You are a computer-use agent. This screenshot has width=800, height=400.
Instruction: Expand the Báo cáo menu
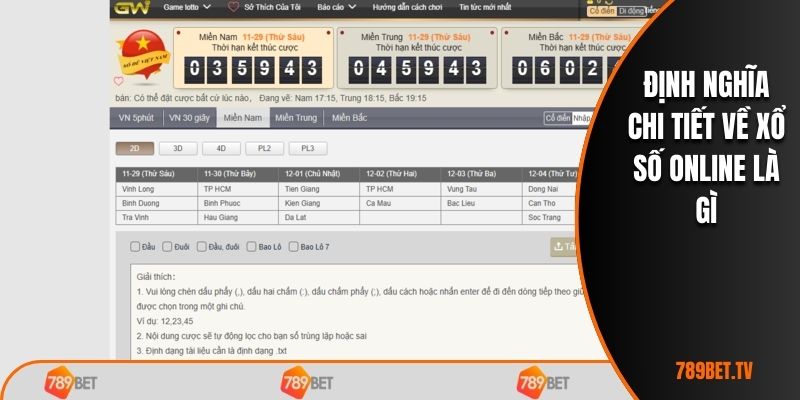pyautogui.click(x=336, y=7)
